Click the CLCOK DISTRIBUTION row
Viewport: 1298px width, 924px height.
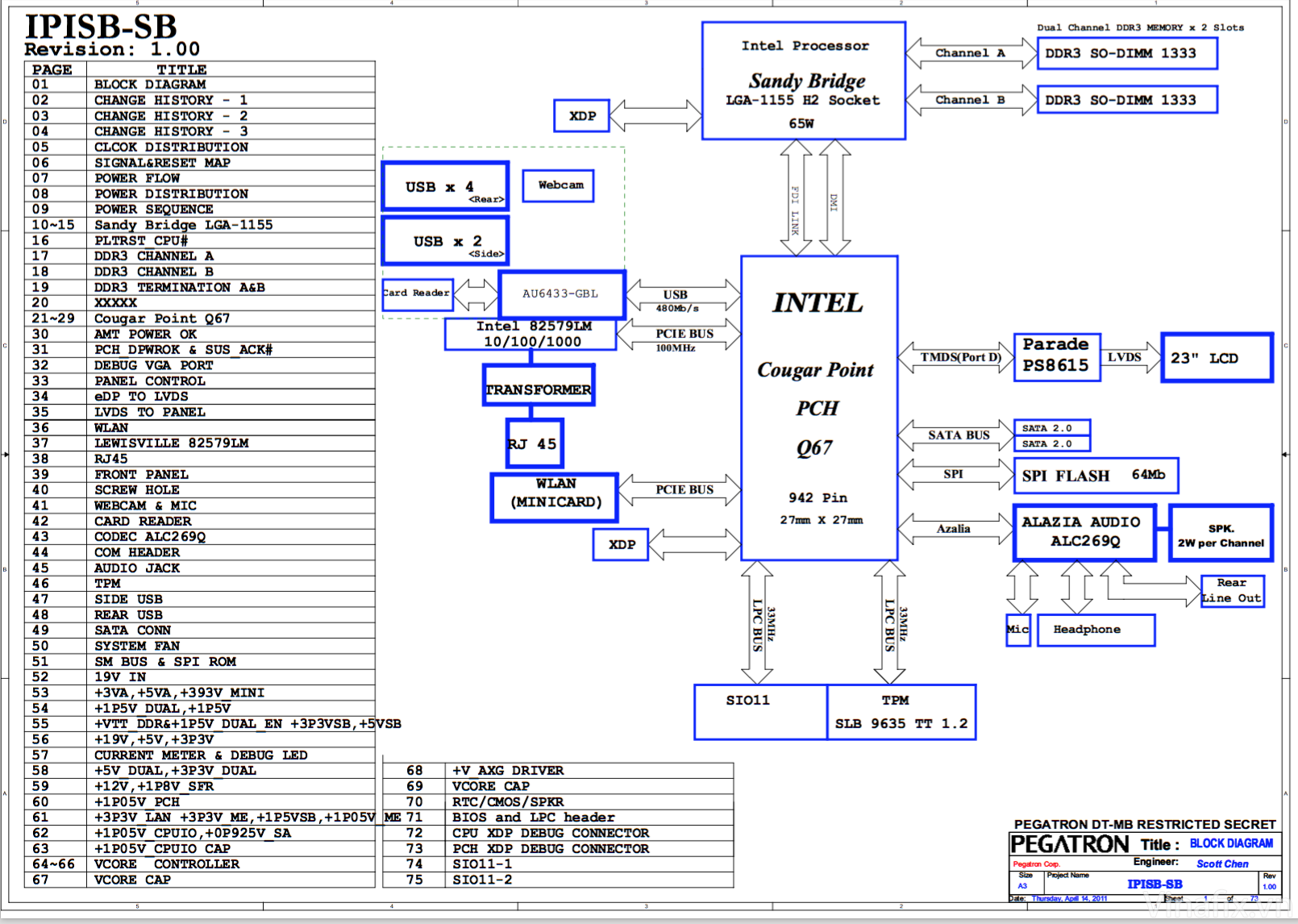199,147
